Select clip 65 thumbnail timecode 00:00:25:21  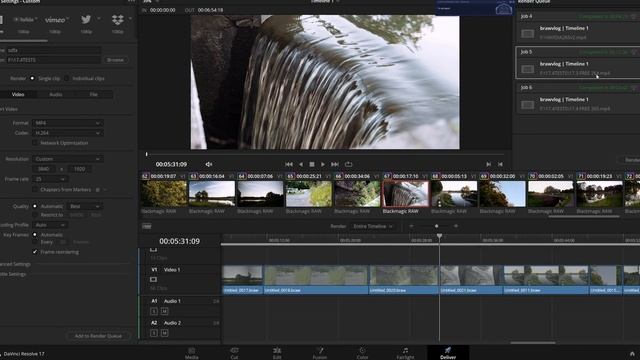click(x=309, y=194)
